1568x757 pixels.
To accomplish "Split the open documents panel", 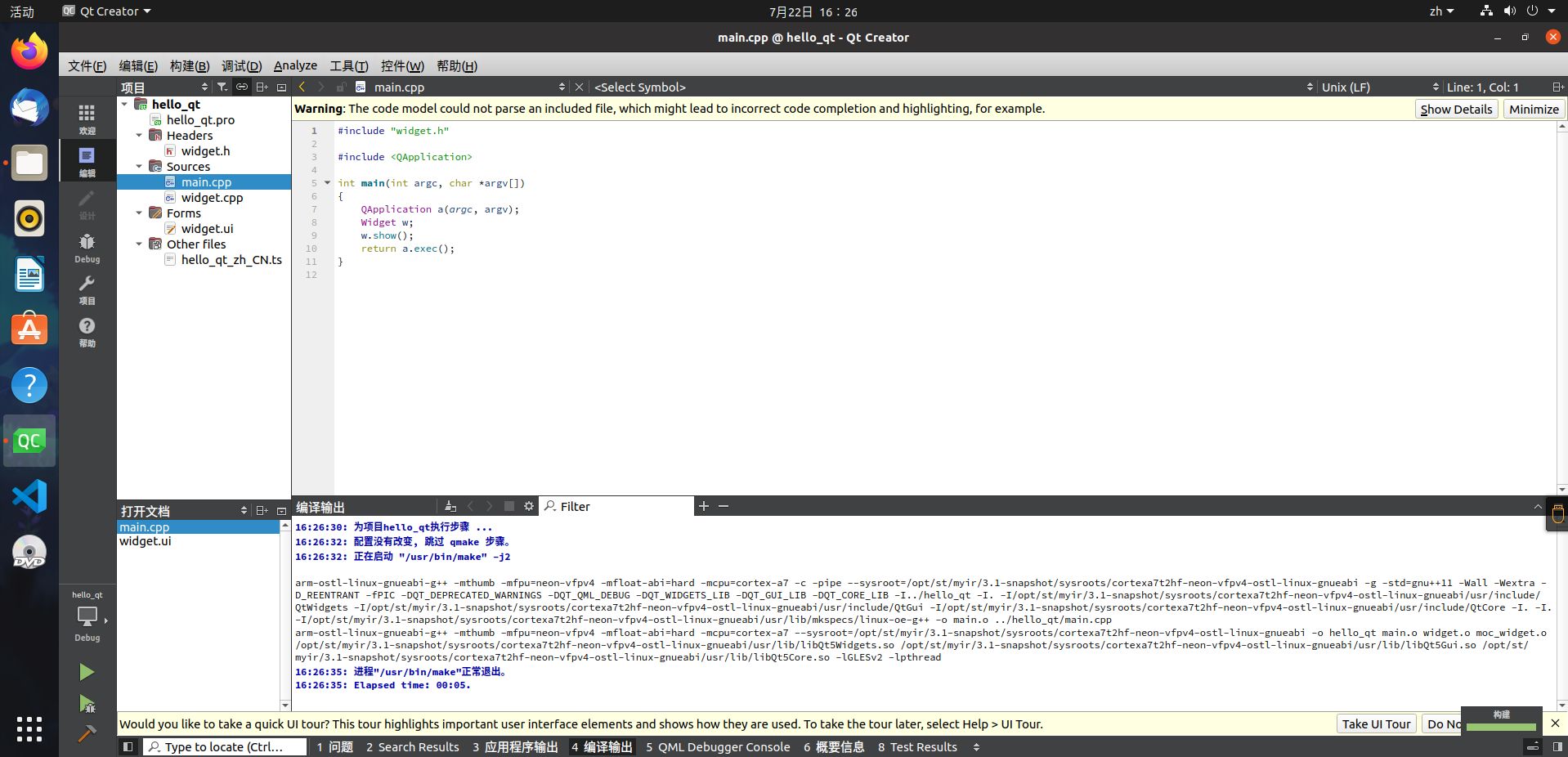I will coord(262,510).
